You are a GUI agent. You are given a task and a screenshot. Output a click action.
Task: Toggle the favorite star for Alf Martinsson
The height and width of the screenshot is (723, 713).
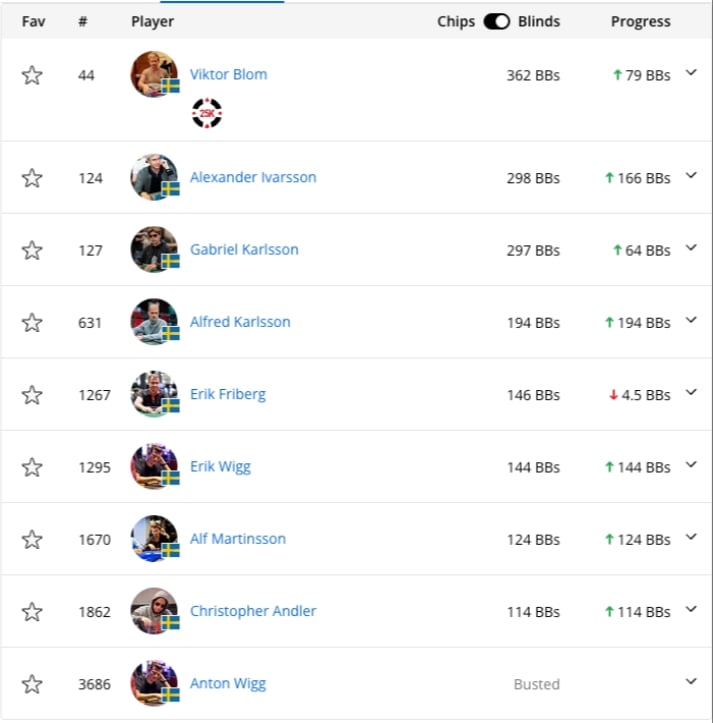coord(32,539)
